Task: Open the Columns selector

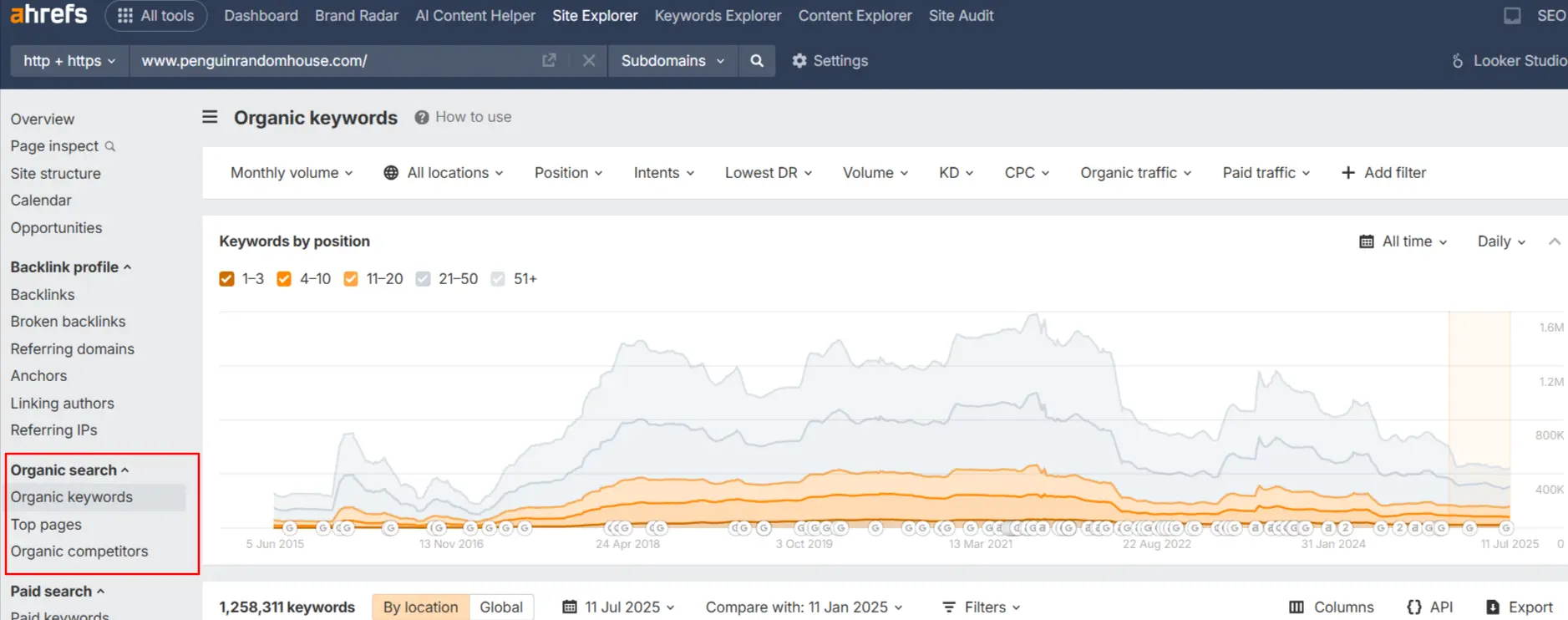Action: 1332,607
